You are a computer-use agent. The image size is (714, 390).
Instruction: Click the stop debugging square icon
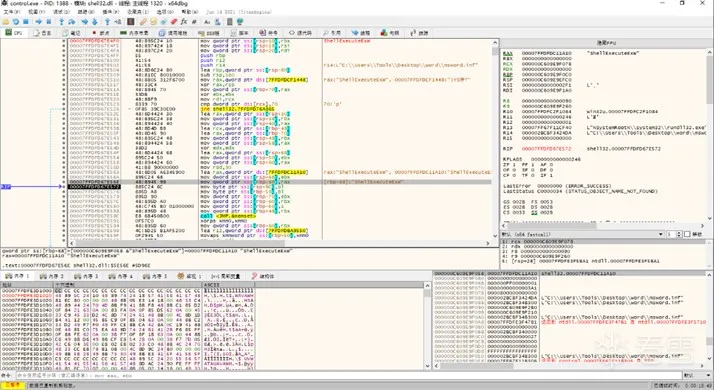(x=26, y=21)
